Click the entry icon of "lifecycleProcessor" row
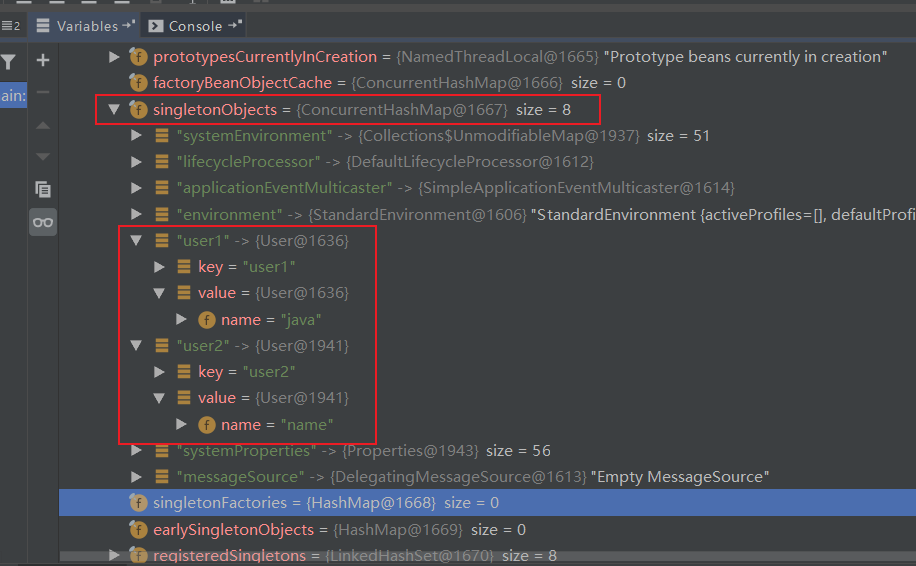This screenshot has width=916, height=566. (x=162, y=162)
